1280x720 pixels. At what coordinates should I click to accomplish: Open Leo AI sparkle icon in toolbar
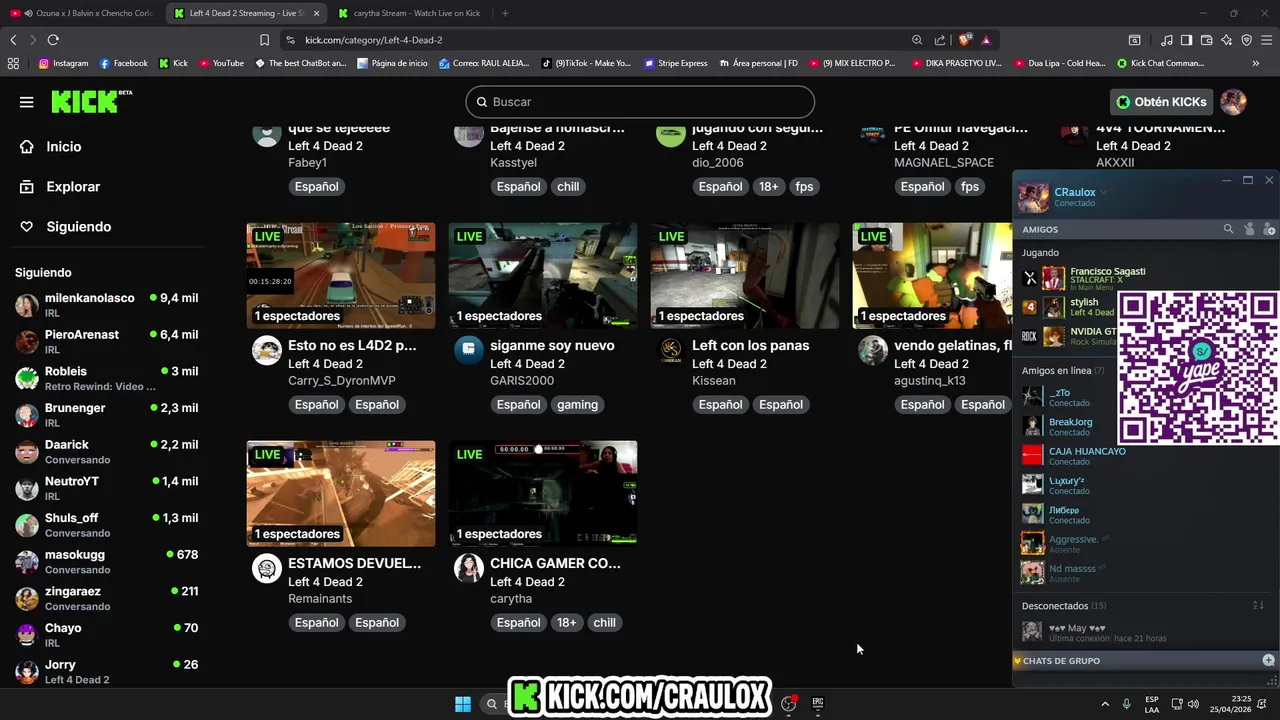[1226, 40]
